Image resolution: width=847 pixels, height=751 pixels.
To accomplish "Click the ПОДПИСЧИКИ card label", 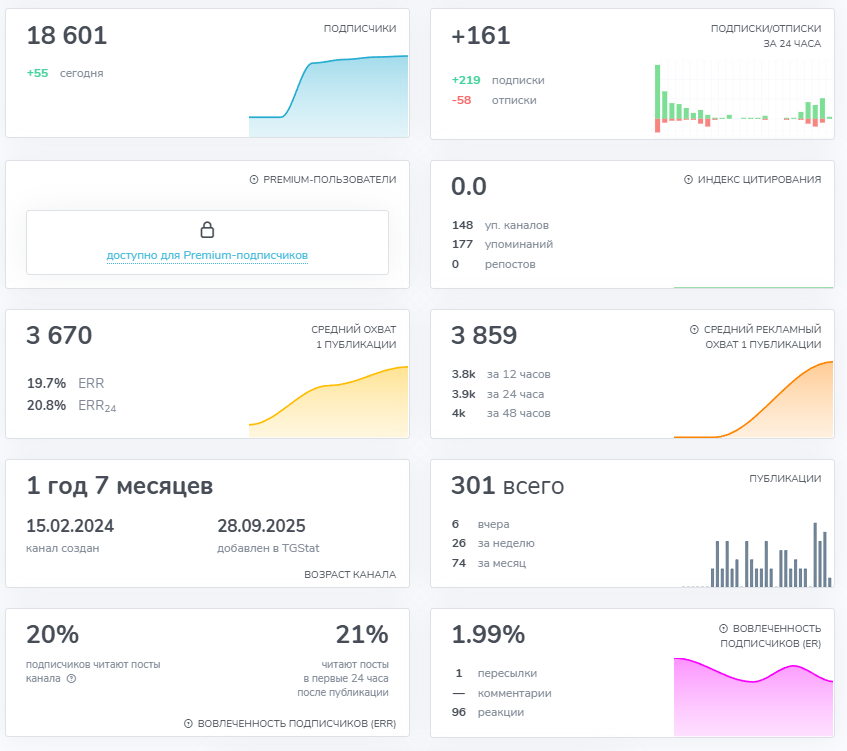I will click(360, 28).
